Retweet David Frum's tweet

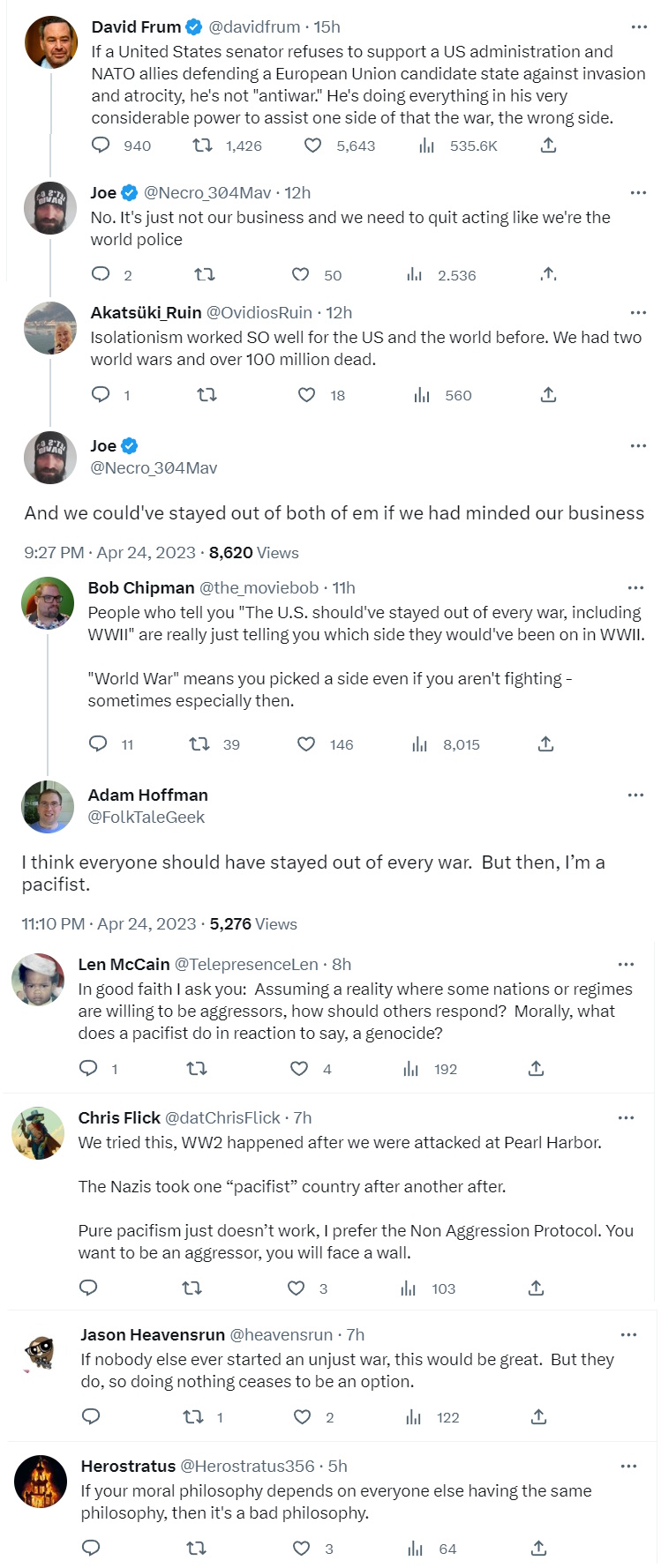[203, 146]
